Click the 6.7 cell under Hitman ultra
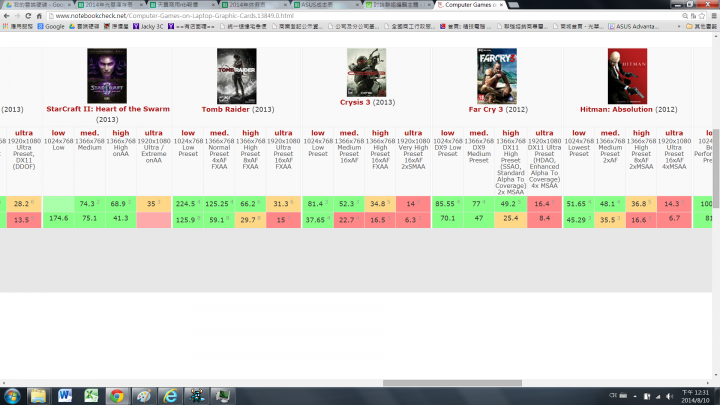 coord(674,219)
